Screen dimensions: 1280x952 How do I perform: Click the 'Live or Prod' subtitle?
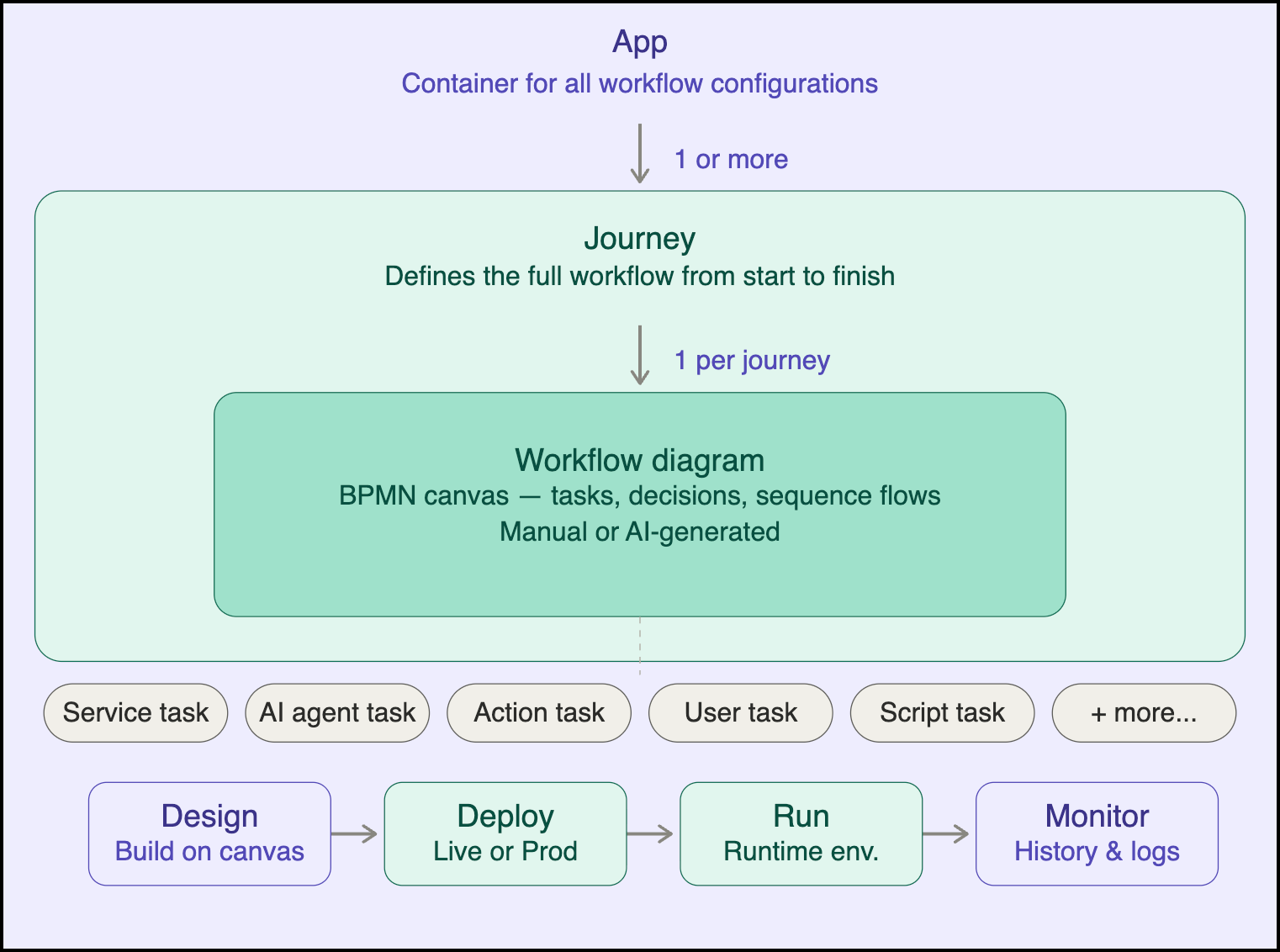pyautogui.click(x=505, y=851)
